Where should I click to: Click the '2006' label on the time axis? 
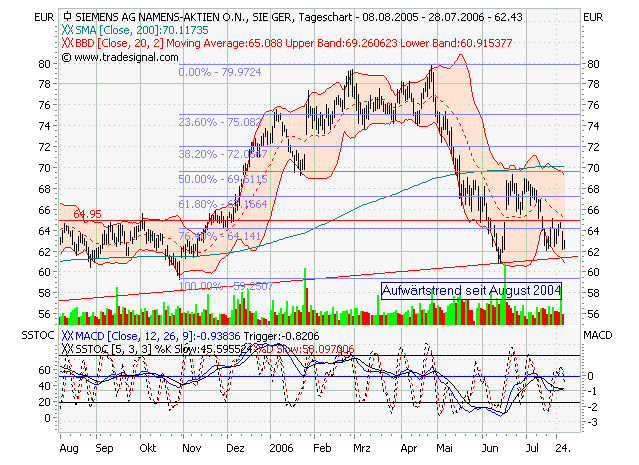(x=281, y=448)
